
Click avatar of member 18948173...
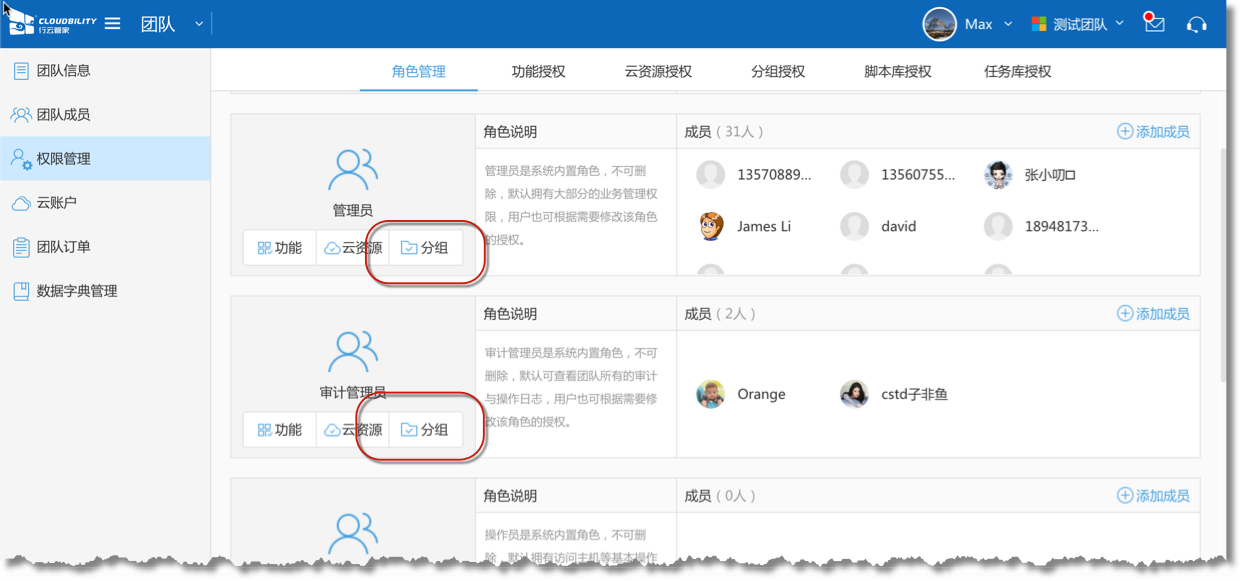998,226
